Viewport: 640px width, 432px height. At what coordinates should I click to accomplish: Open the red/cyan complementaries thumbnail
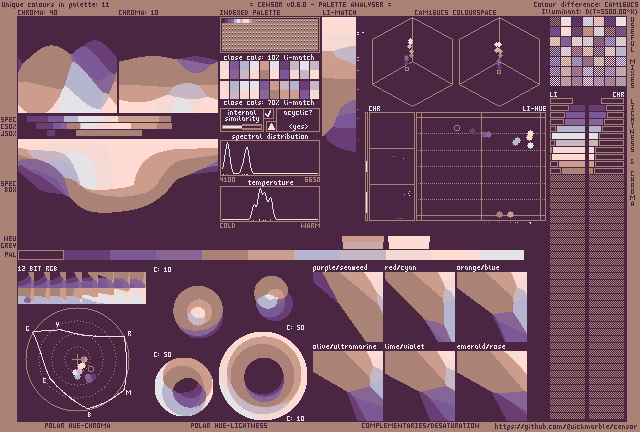coord(420,307)
